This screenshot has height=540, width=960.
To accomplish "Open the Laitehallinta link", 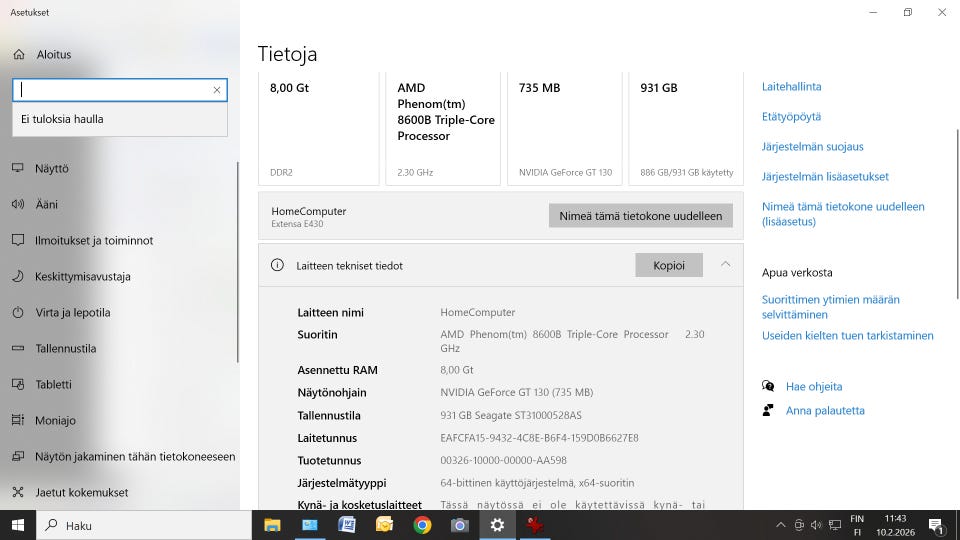I will [x=791, y=86].
